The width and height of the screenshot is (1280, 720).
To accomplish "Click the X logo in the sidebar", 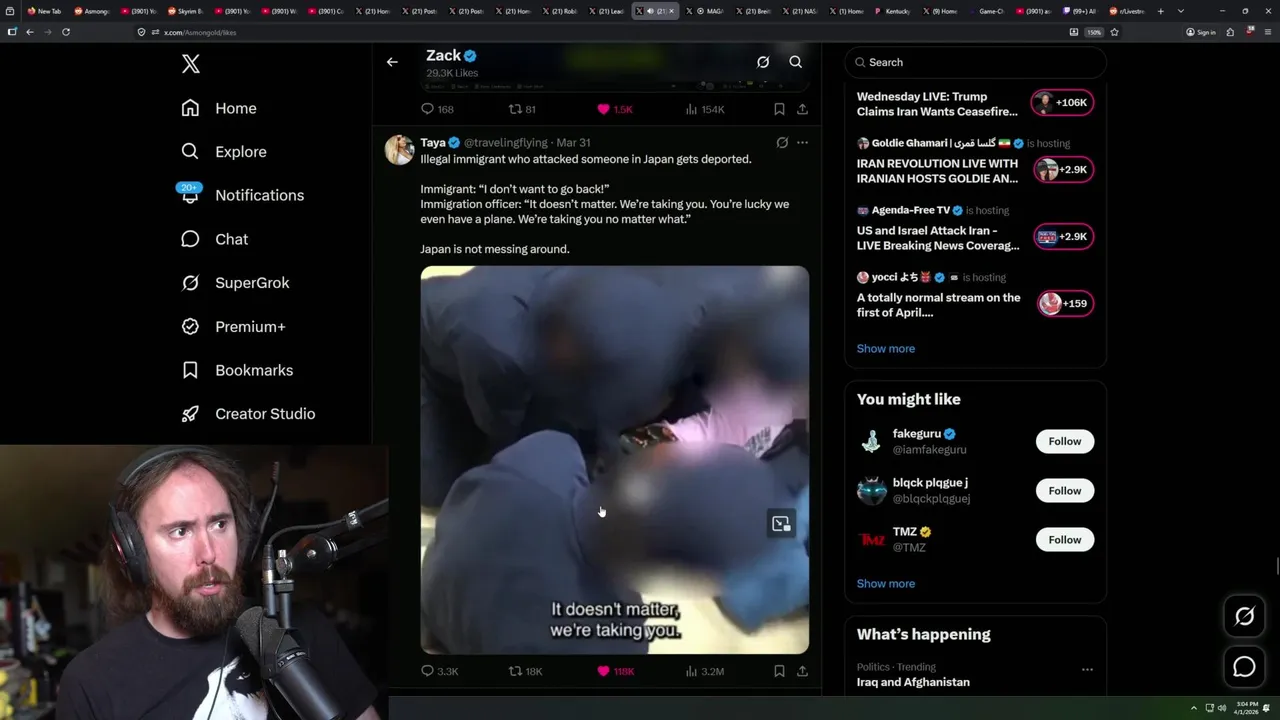I will (191, 64).
